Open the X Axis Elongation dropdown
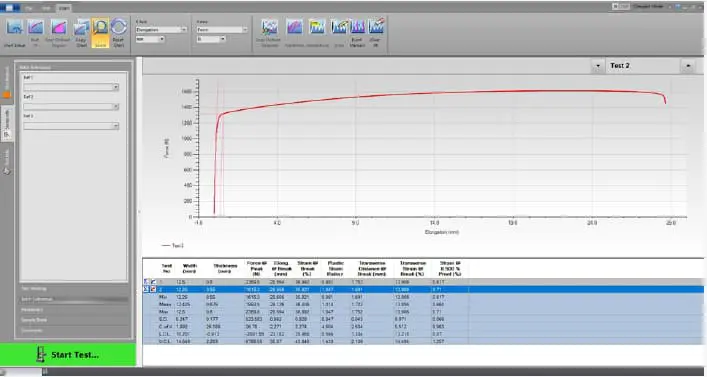 tap(161, 30)
